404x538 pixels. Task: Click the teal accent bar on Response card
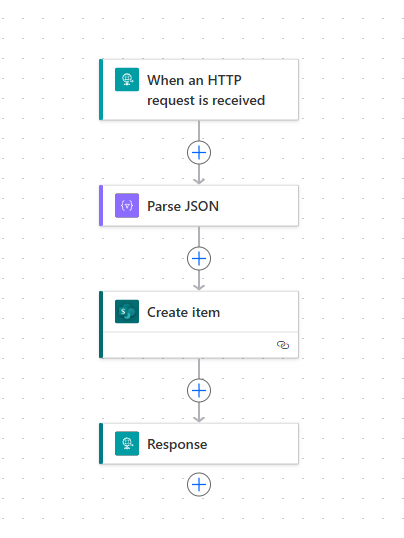tap(101, 444)
